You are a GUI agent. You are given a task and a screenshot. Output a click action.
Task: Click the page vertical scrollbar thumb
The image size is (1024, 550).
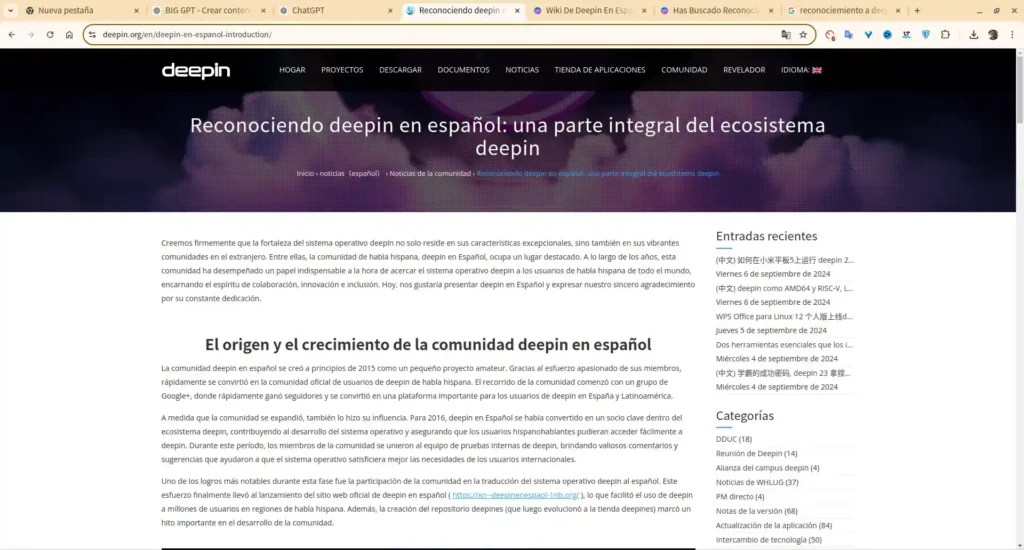(x=1019, y=89)
